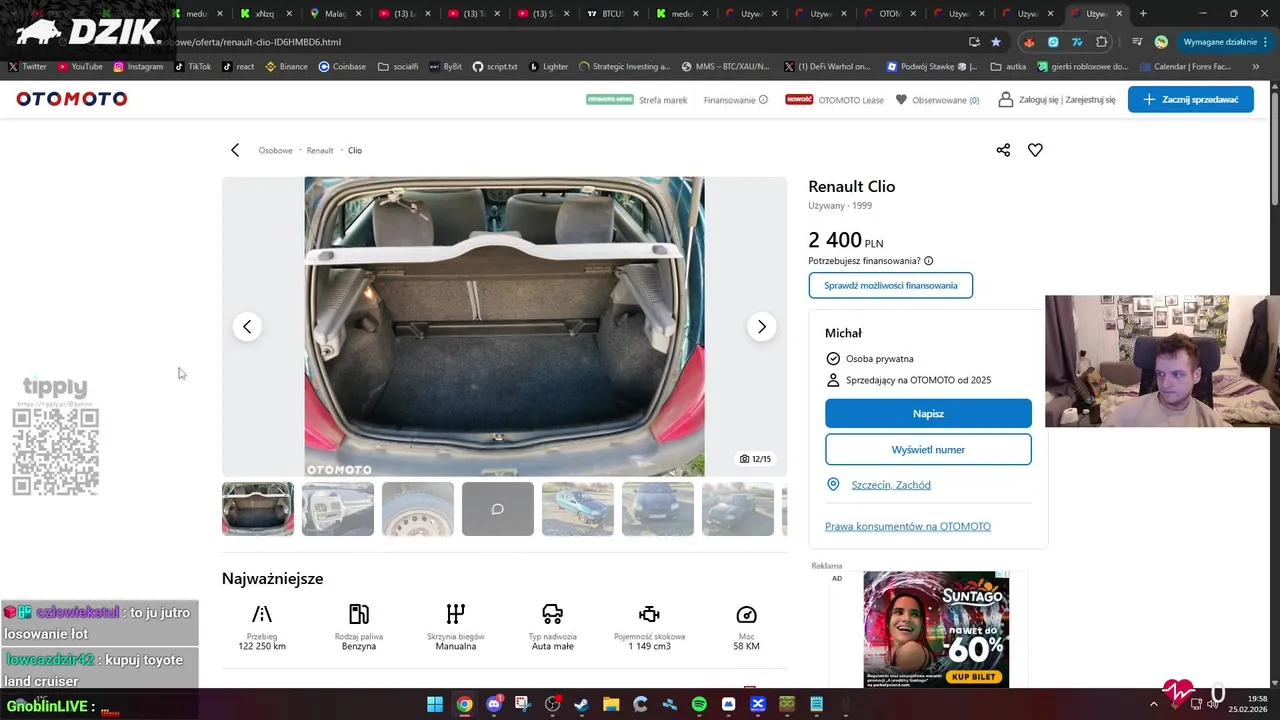Open the Instagram bookmark
1280x720 pixels.
[138, 67]
